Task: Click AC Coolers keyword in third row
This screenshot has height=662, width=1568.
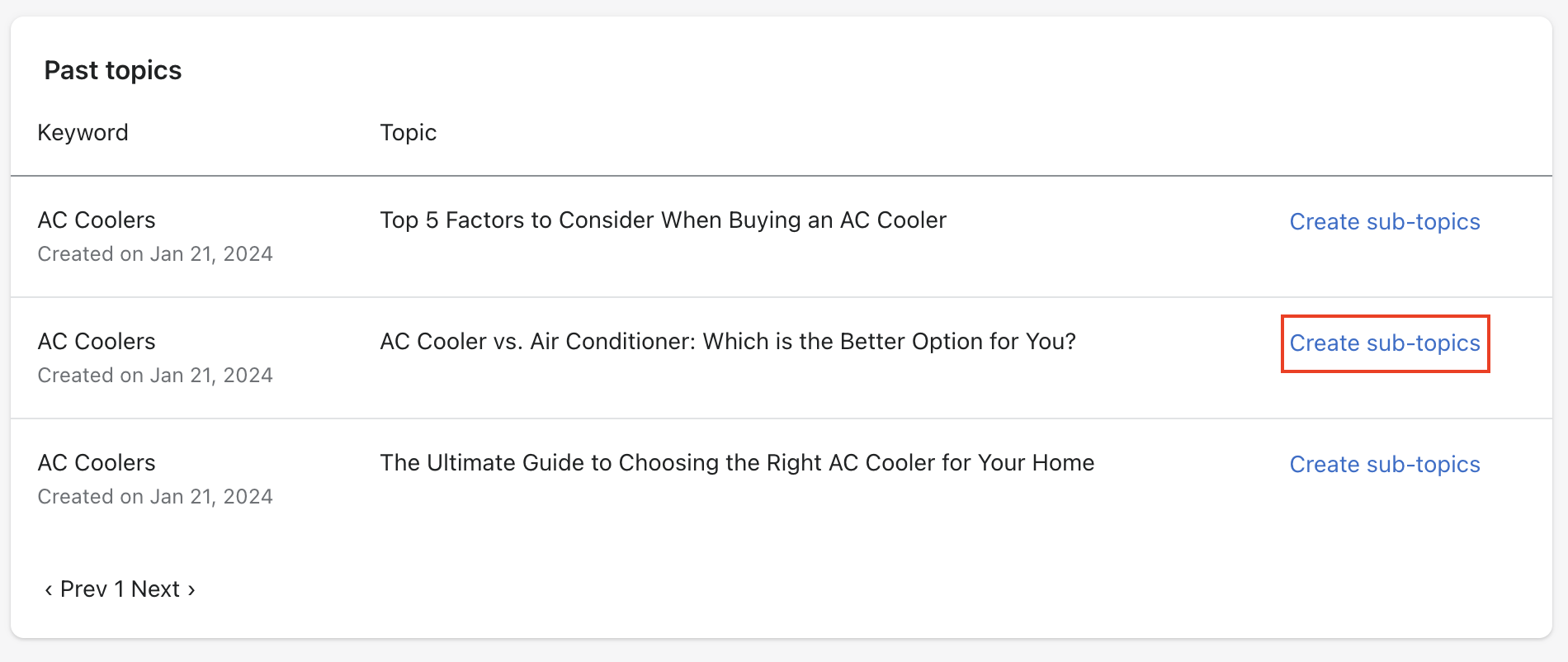Action: pos(97,463)
